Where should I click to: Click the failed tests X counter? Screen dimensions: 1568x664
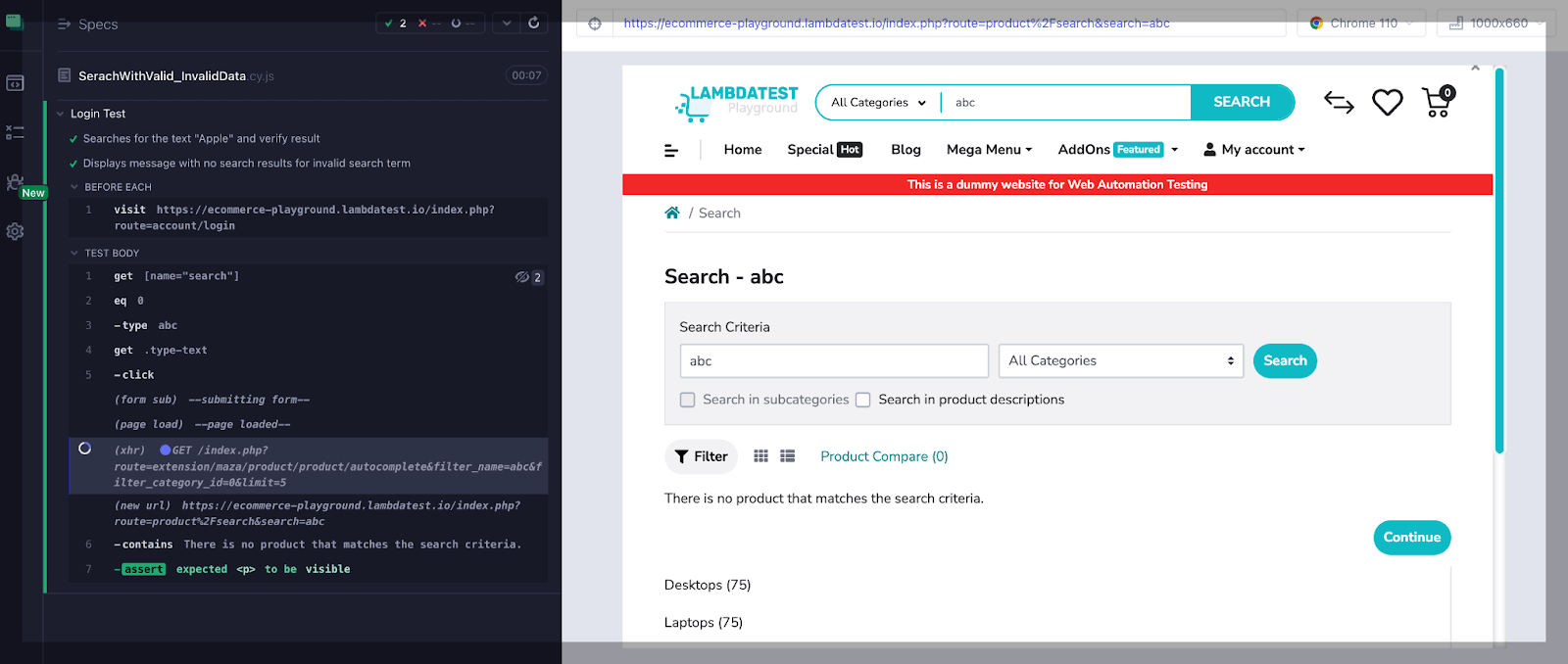click(x=429, y=24)
